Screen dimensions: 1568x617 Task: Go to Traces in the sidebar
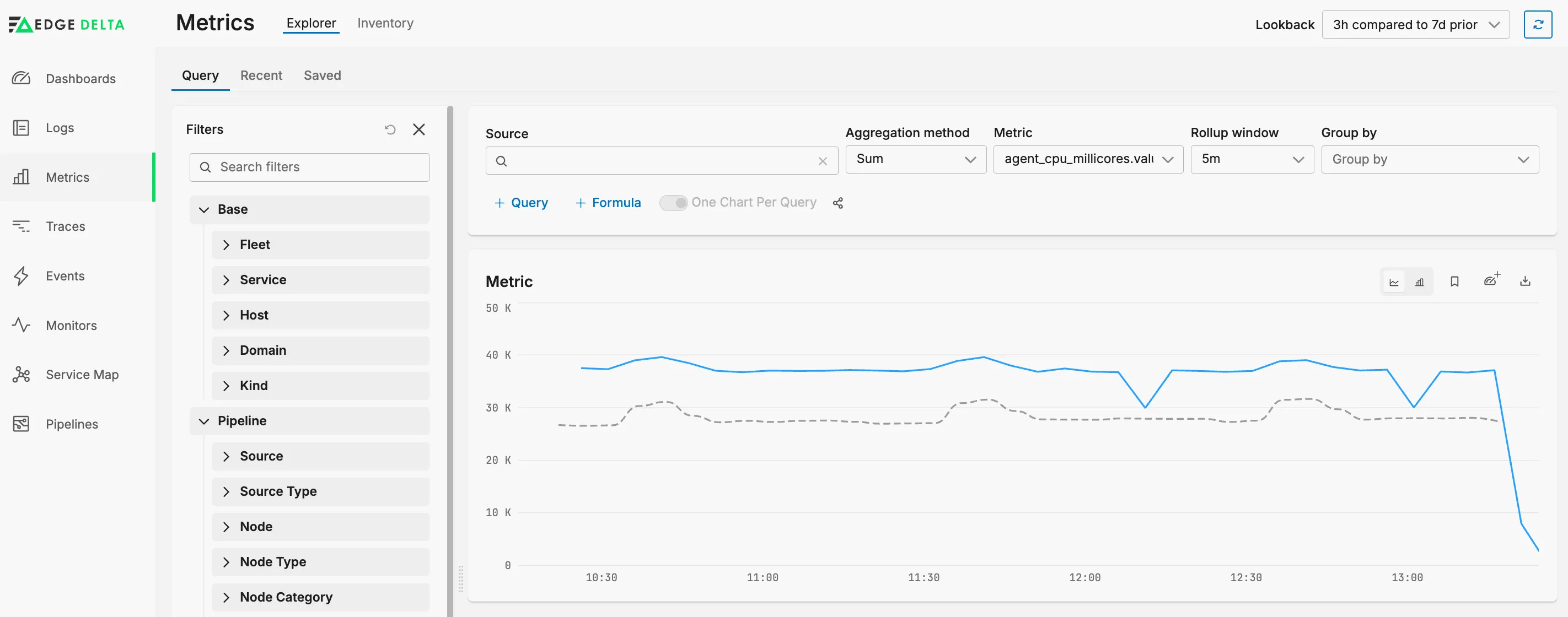(x=65, y=226)
